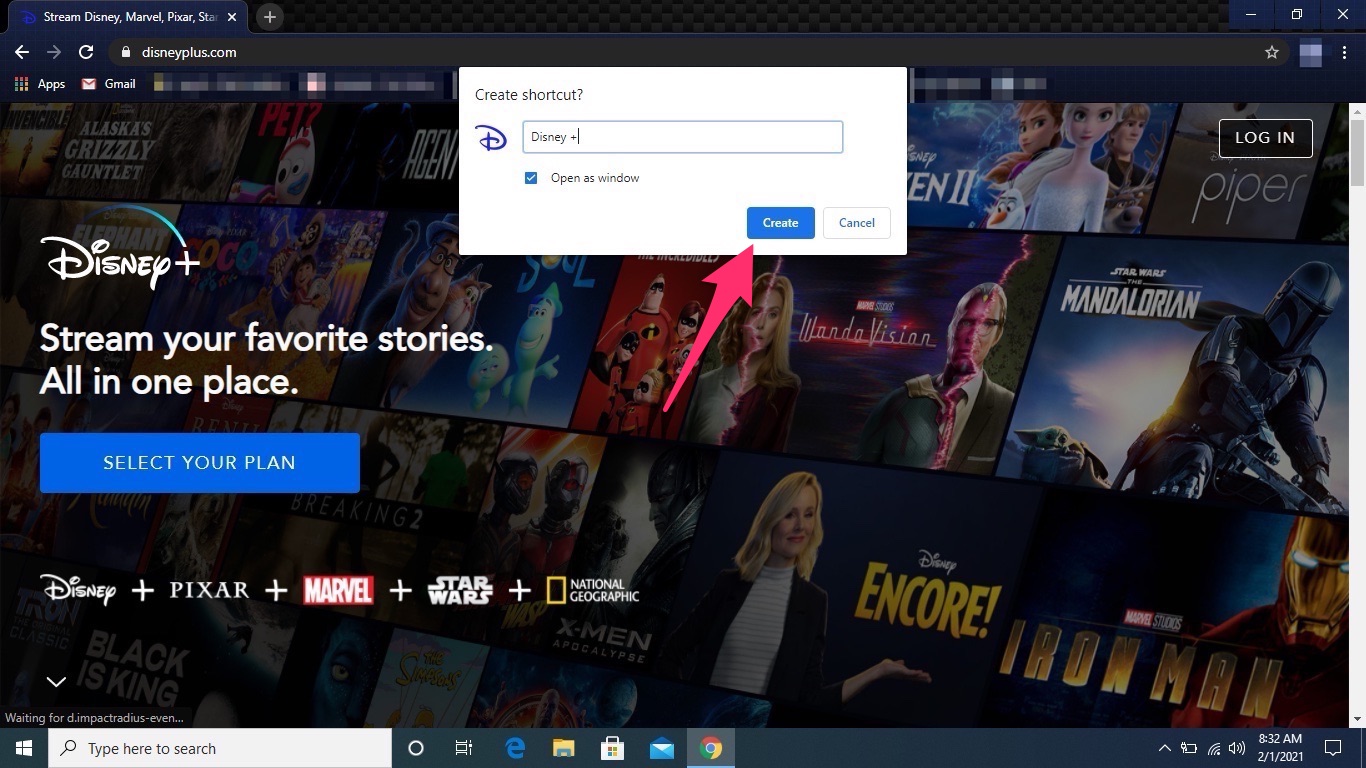
Task: Reload the Disney Plus page
Action: [x=86, y=52]
